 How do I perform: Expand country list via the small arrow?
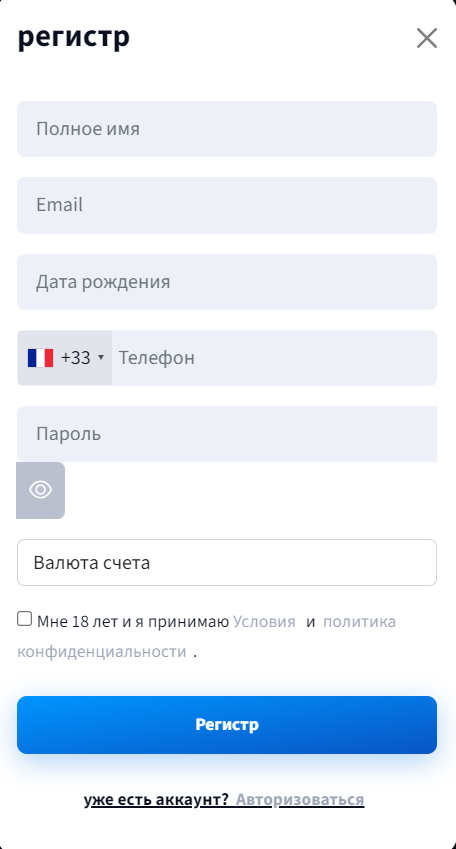pyautogui.click(x=101, y=358)
